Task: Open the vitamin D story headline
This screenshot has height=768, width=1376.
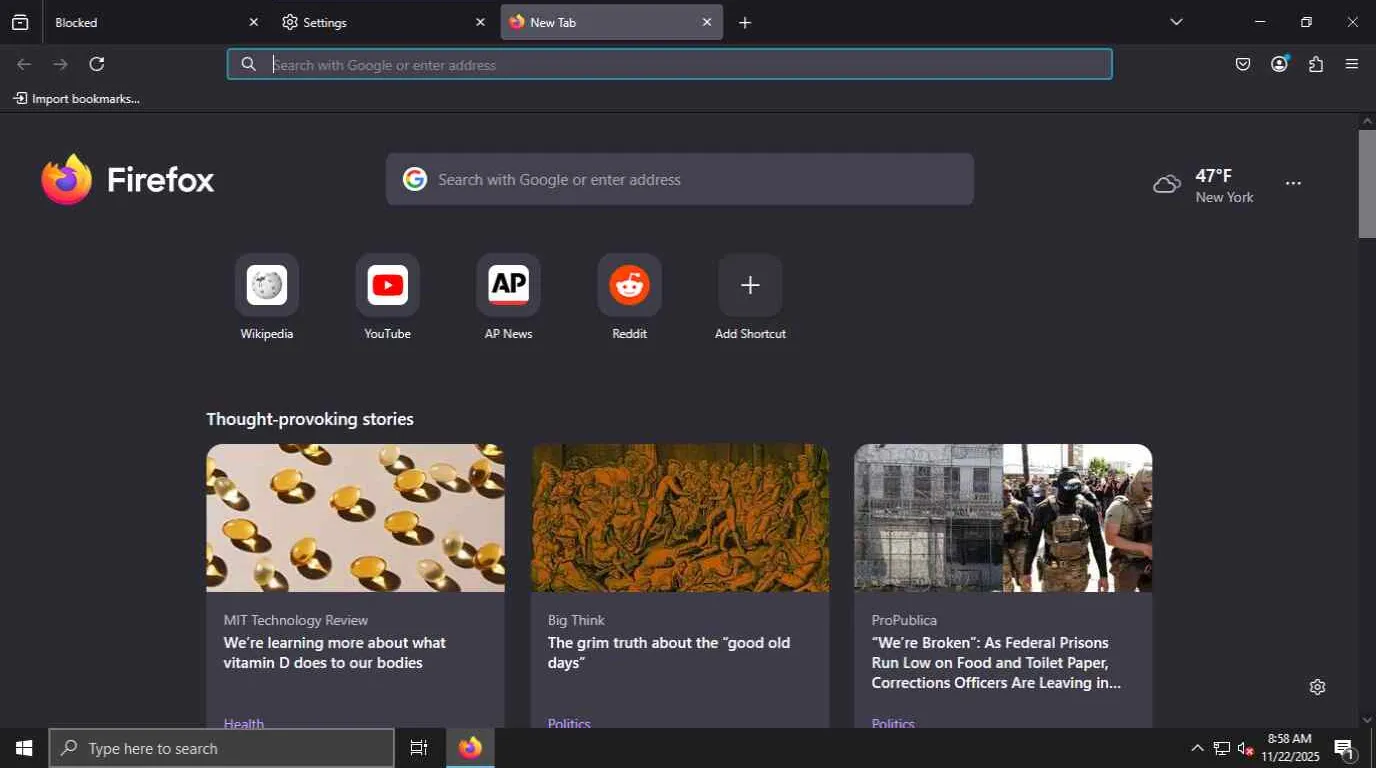Action: tap(335, 653)
